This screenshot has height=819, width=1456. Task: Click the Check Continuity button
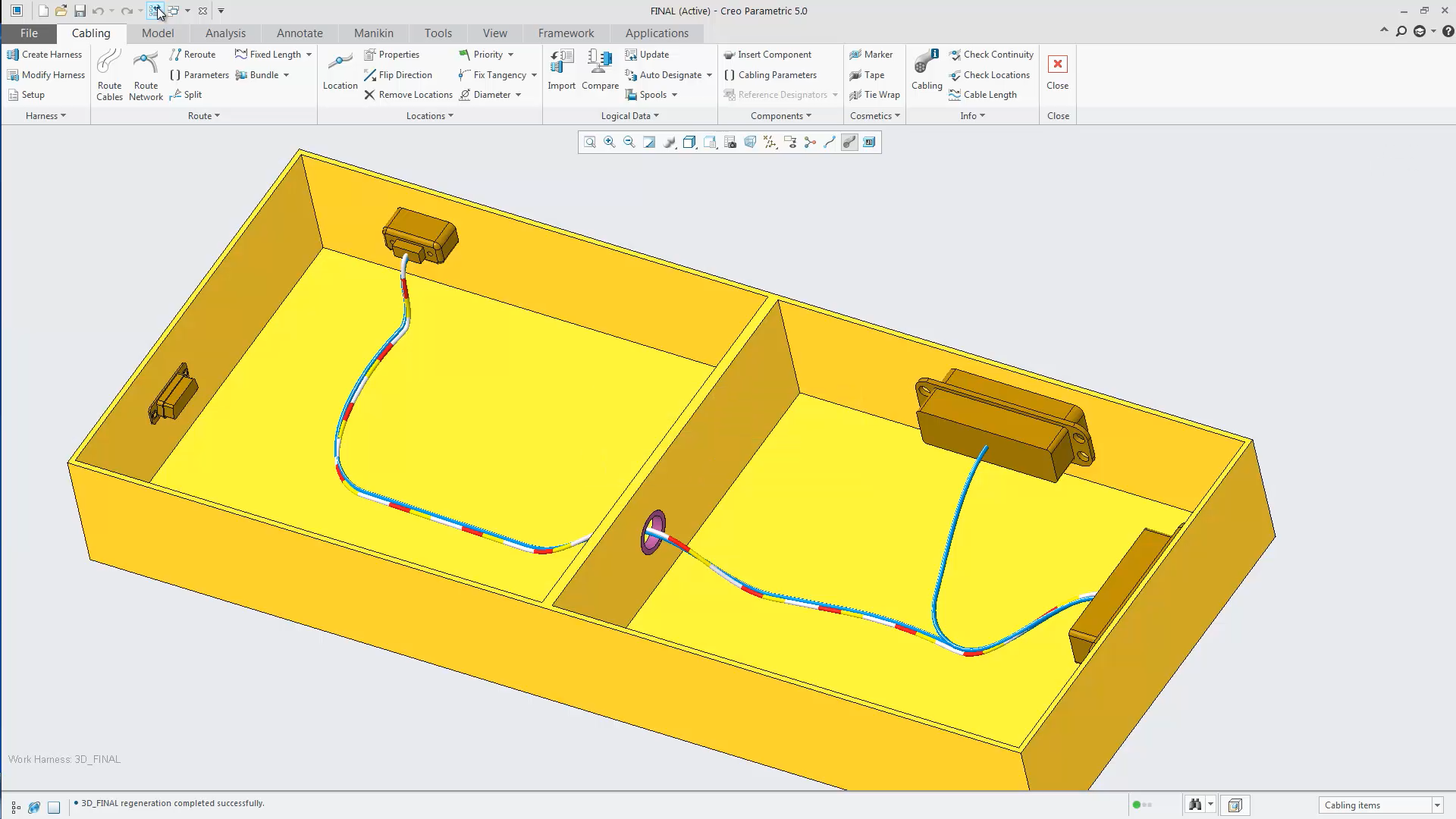(x=991, y=55)
